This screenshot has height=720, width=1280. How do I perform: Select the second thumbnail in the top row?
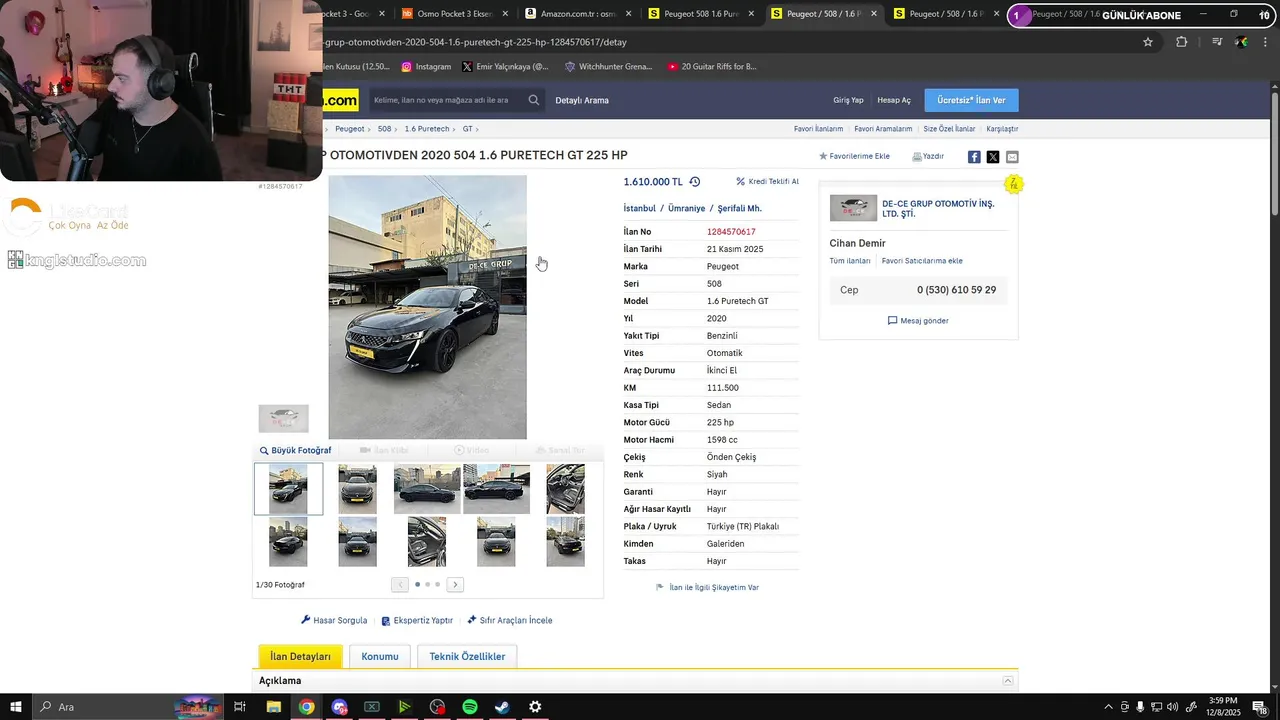(x=357, y=489)
